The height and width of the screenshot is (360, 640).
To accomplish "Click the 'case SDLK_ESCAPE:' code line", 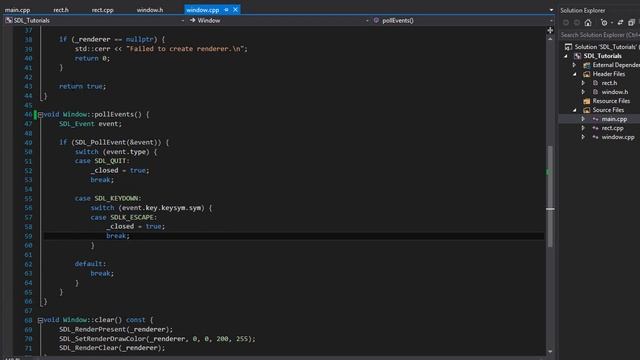I will click(x=124, y=217).
